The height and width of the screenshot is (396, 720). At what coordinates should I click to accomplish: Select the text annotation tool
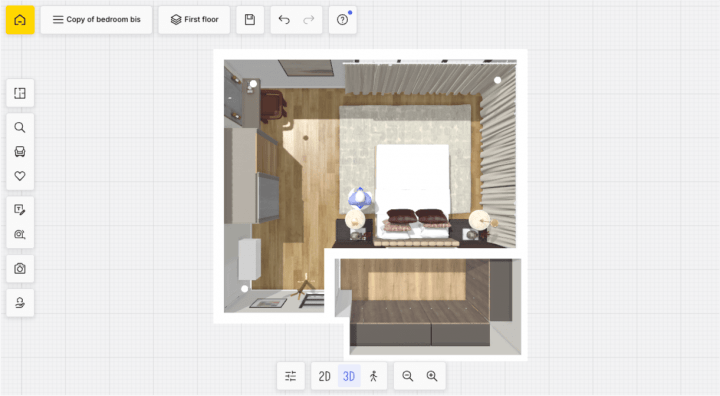[x=20, y=210]
